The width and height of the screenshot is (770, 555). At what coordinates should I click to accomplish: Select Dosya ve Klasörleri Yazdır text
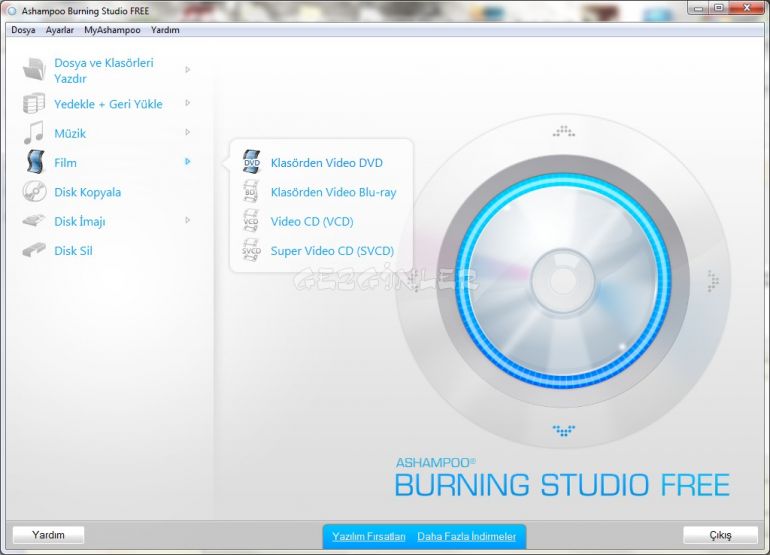104,71
